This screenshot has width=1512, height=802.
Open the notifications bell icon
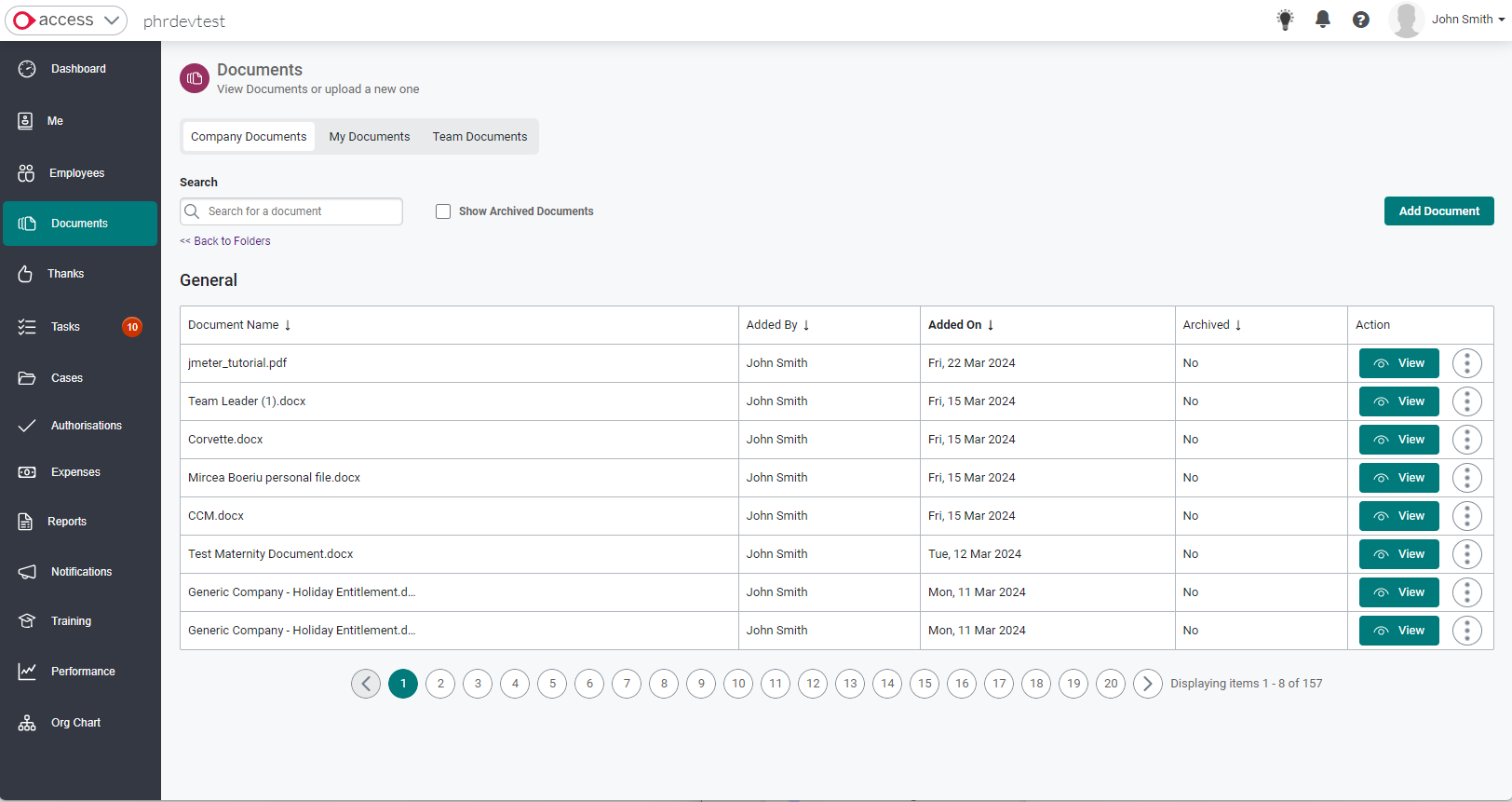pos(1323,20)
